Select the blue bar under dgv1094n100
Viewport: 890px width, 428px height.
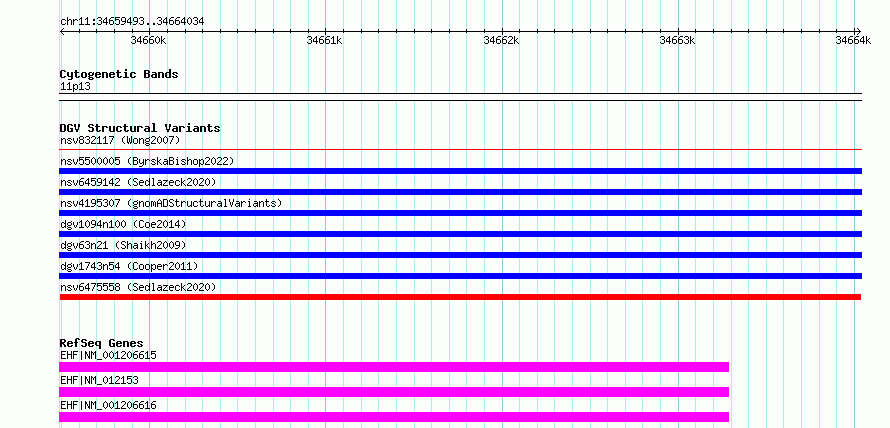click(x=461, y=234)
